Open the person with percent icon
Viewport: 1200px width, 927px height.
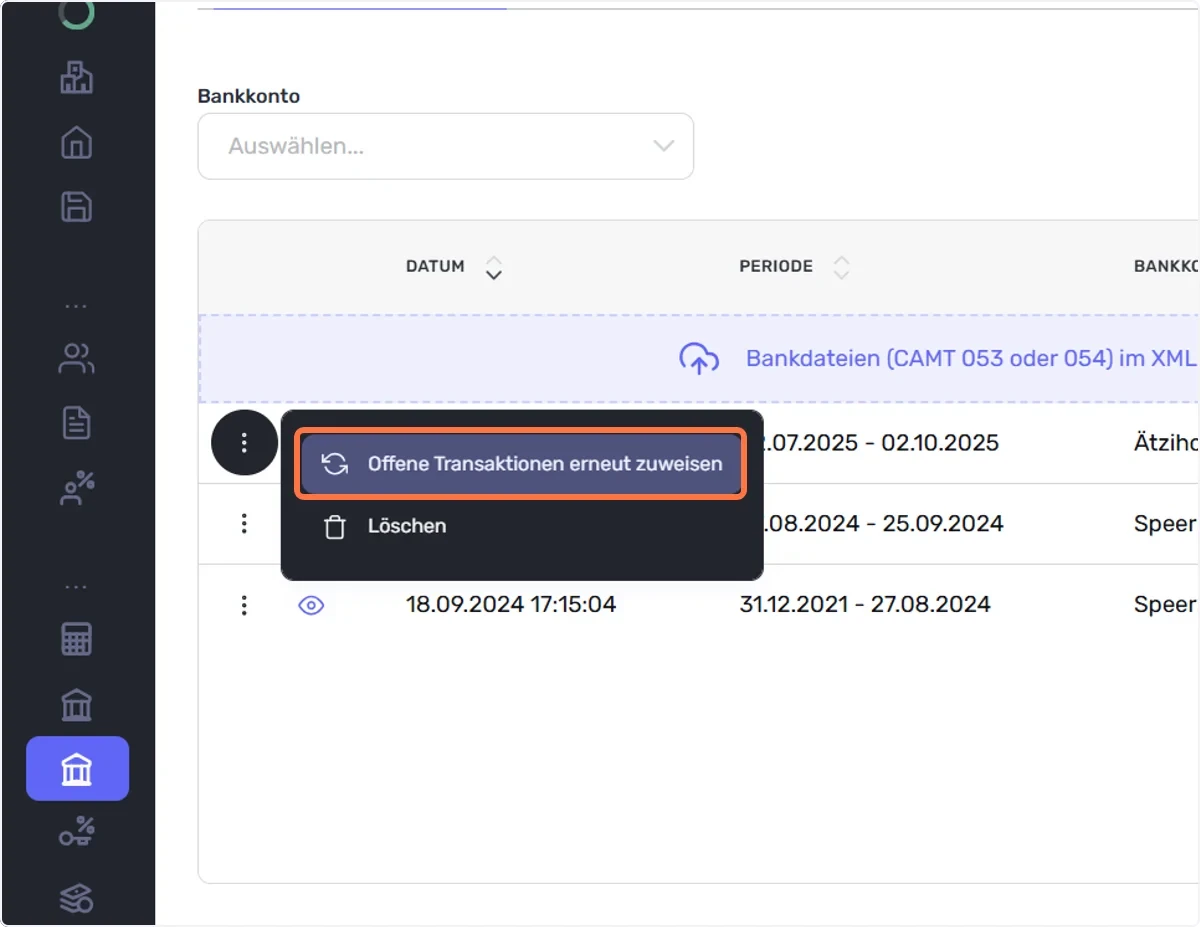click(77, 487)
